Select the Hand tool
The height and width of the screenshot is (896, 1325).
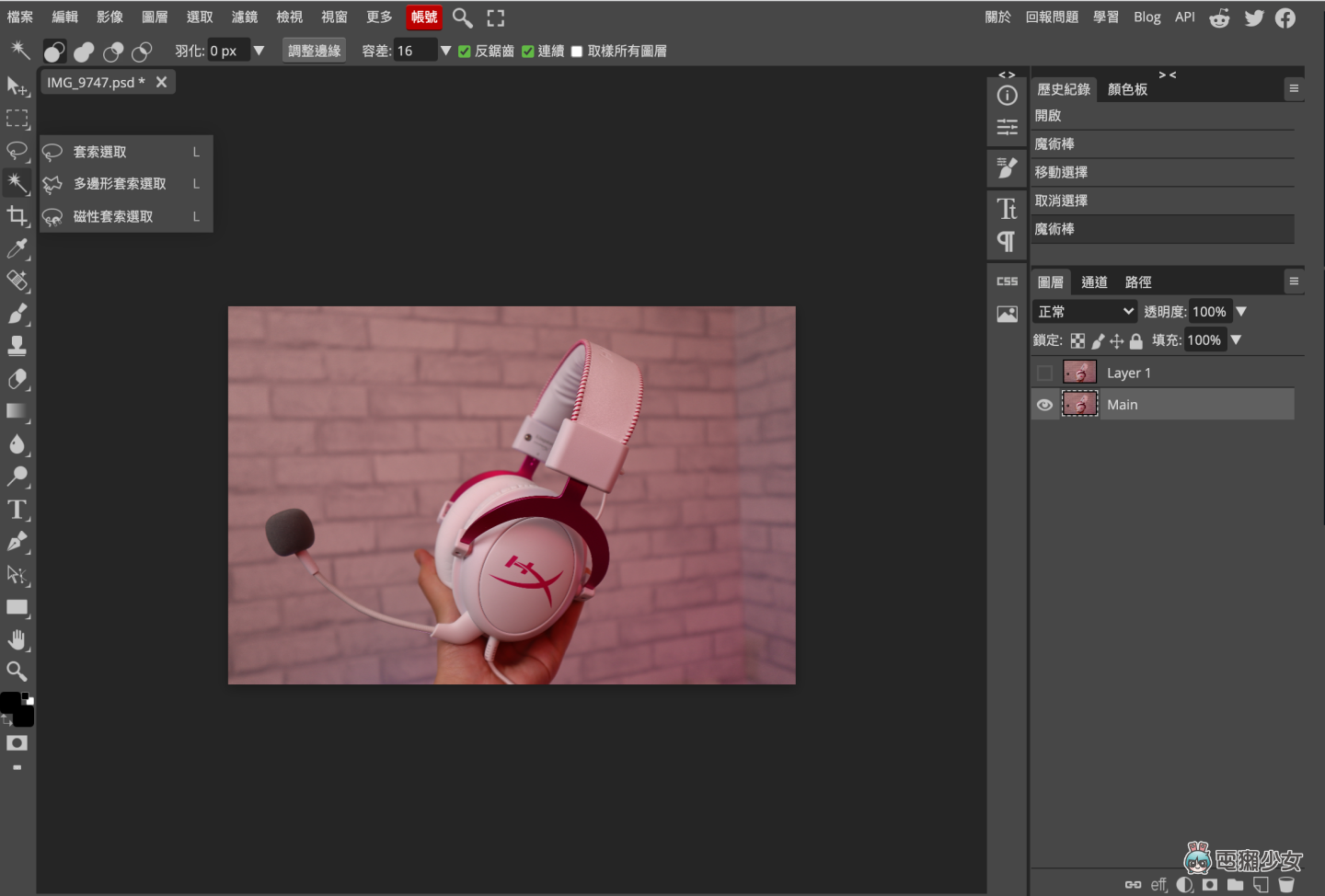point(17,639)
